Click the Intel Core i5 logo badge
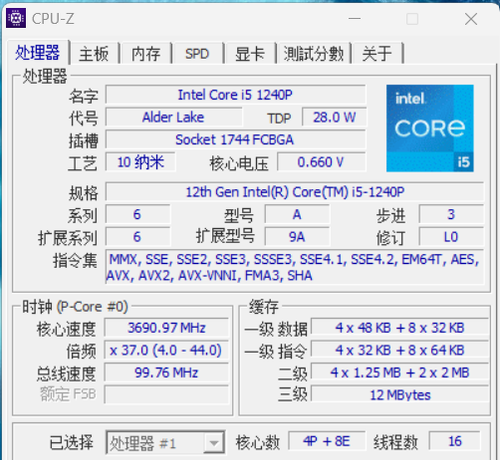The height and width of the screenshot is (460, 500). (430, 128)
